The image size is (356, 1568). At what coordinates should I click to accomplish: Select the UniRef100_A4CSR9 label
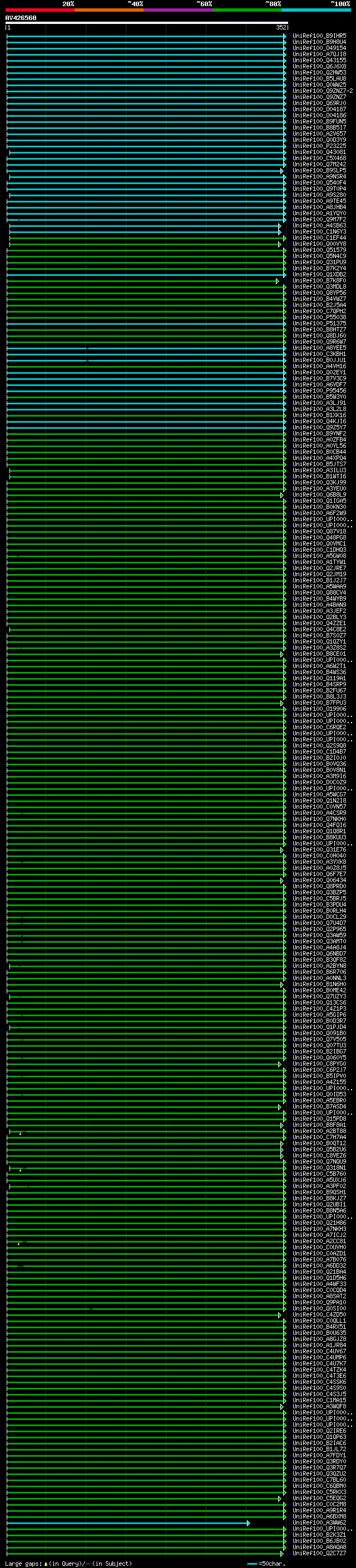[x=319, y=813]
